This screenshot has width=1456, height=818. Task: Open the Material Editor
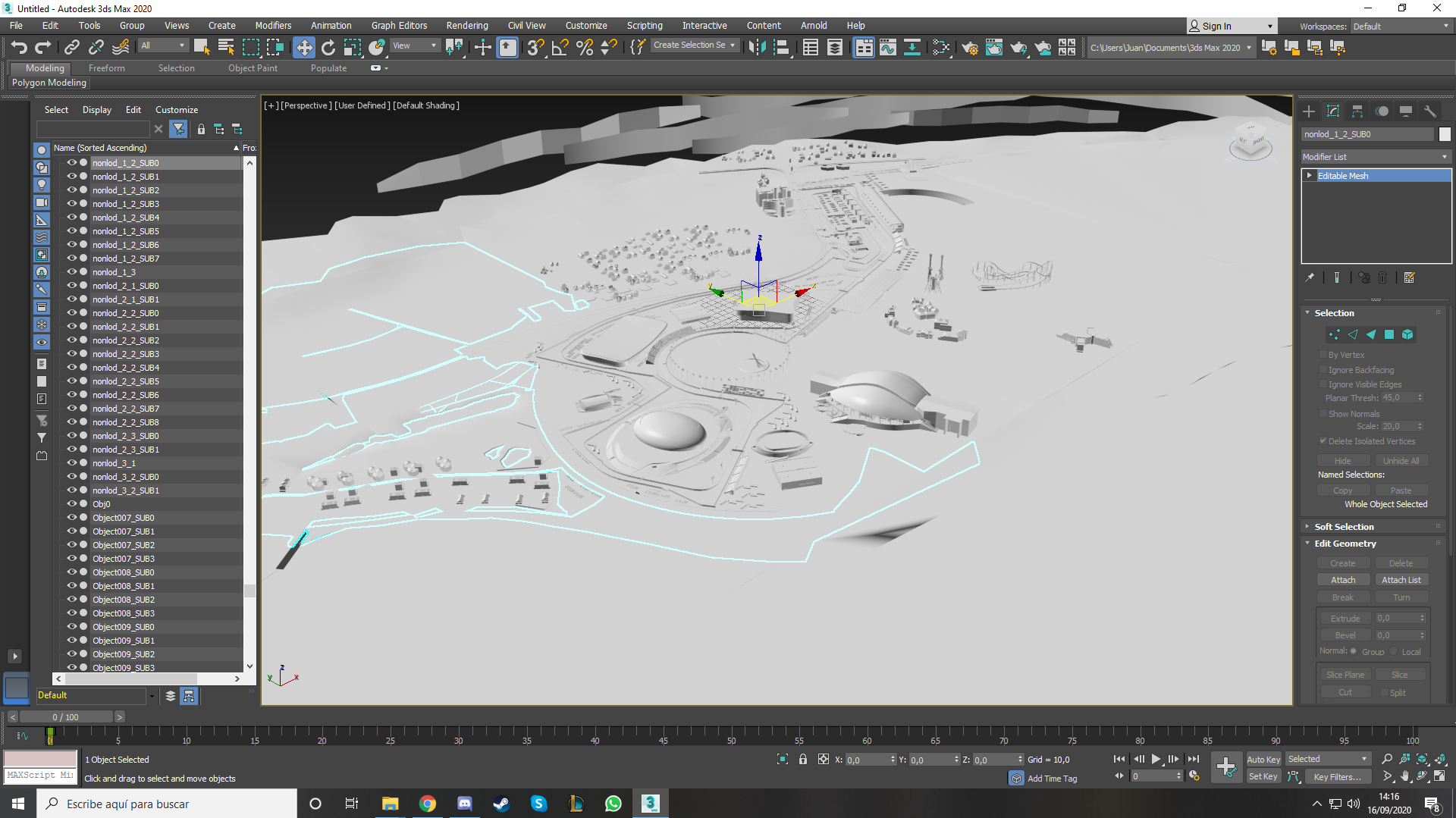(941, 48)
